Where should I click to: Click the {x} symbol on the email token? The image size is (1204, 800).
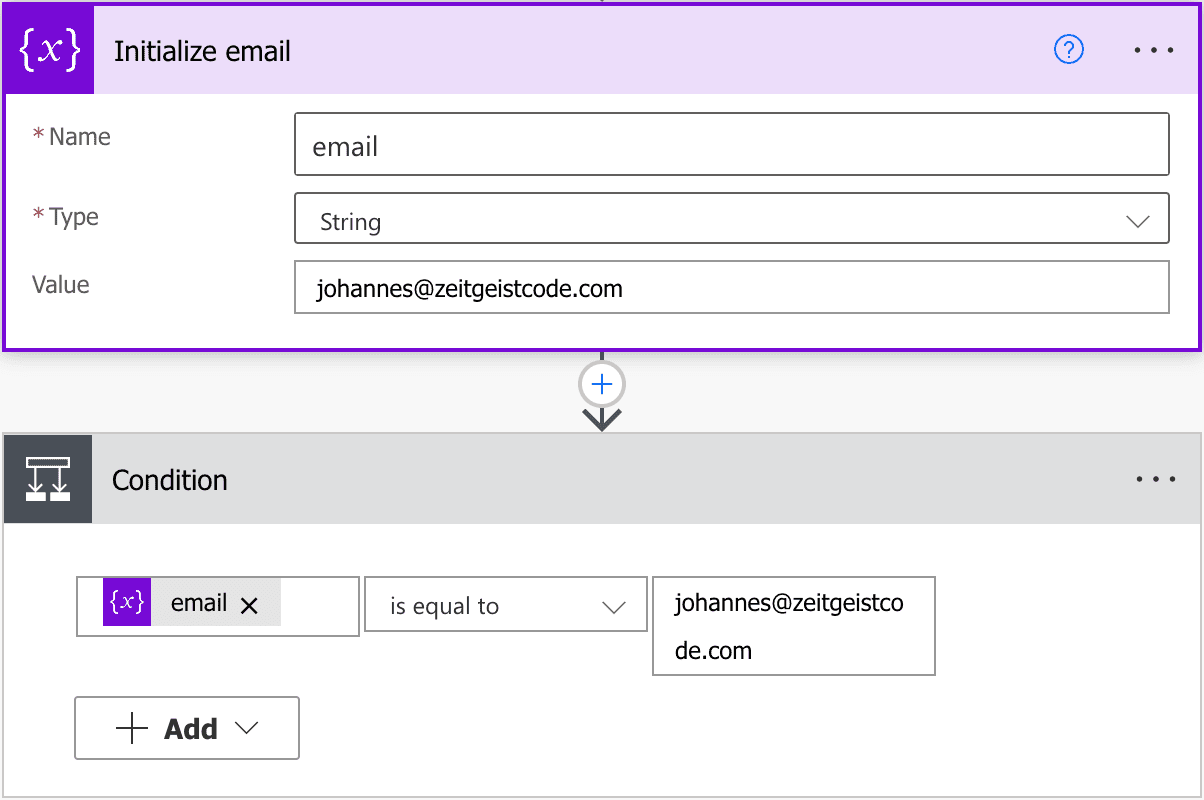pos(126,602)
